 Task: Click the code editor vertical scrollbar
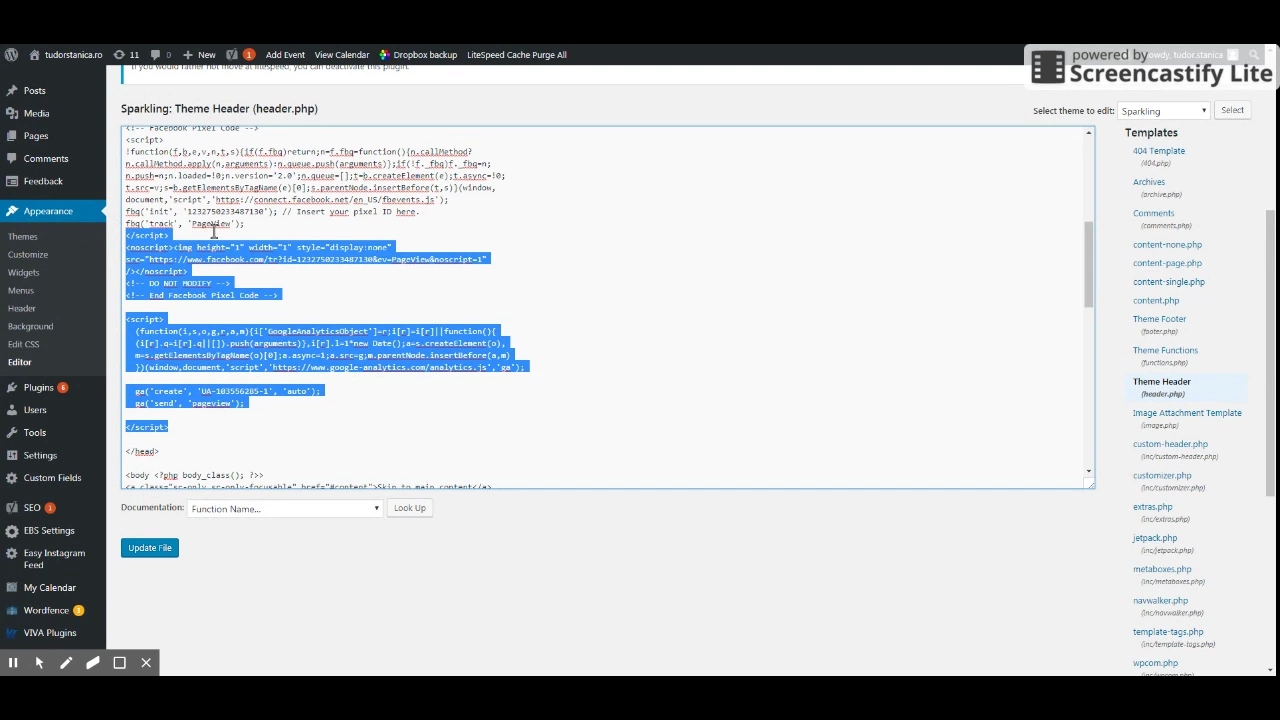coord(1089,265)
